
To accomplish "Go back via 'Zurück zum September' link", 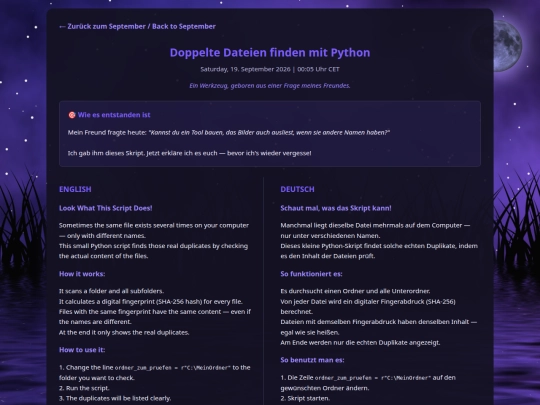I will tap(137, 27).
